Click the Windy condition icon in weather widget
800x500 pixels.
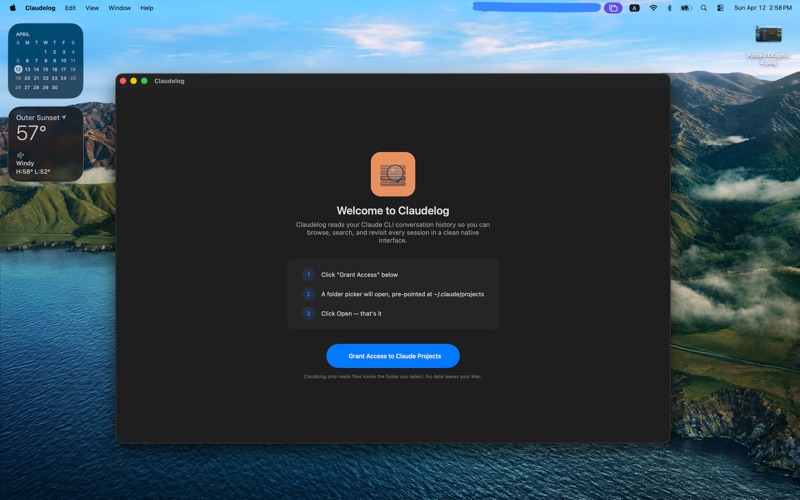[x=20, y=155]
